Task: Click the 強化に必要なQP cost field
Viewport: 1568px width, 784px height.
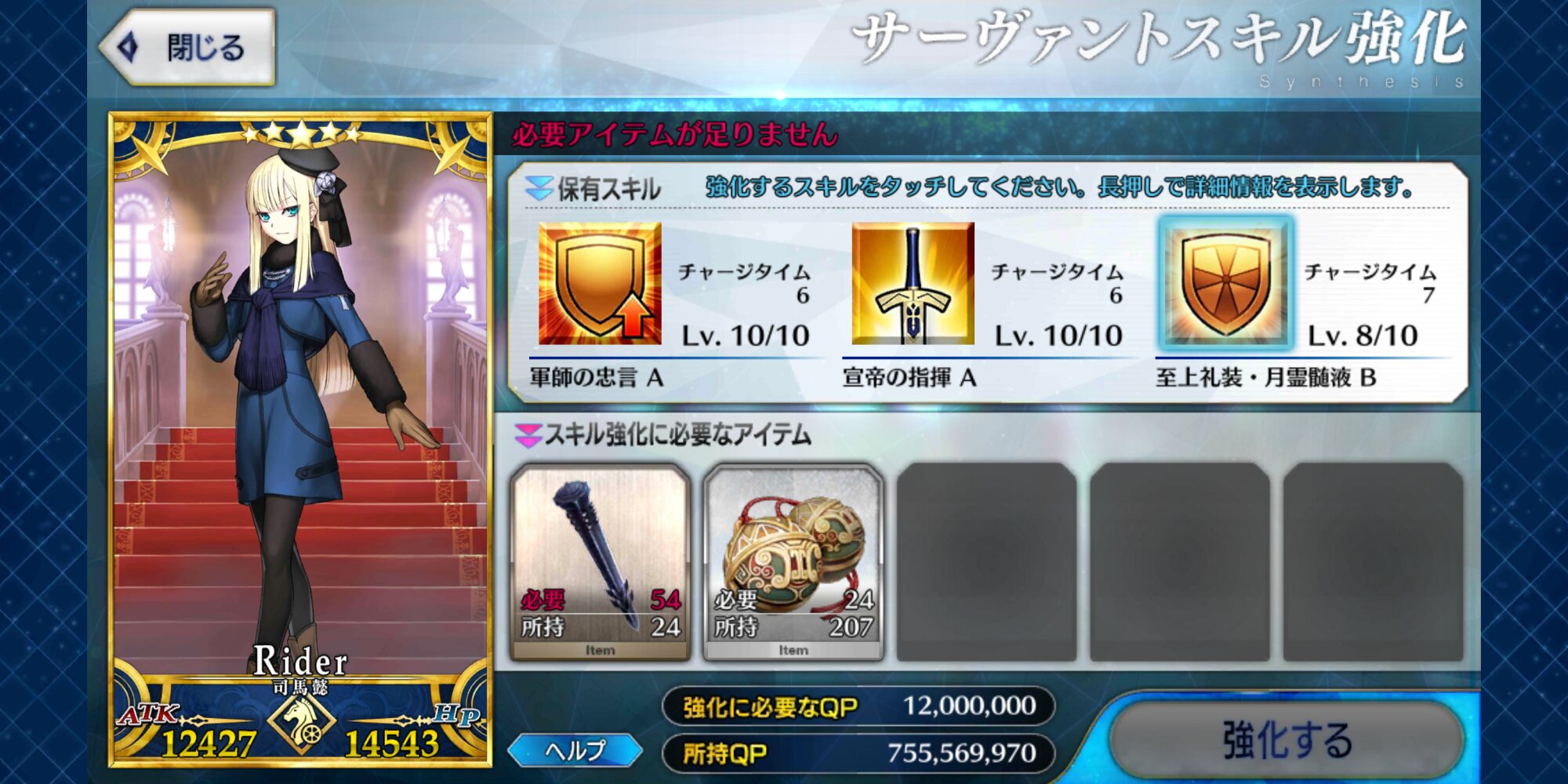Action: pyautogui.click(x=859, y=706)
